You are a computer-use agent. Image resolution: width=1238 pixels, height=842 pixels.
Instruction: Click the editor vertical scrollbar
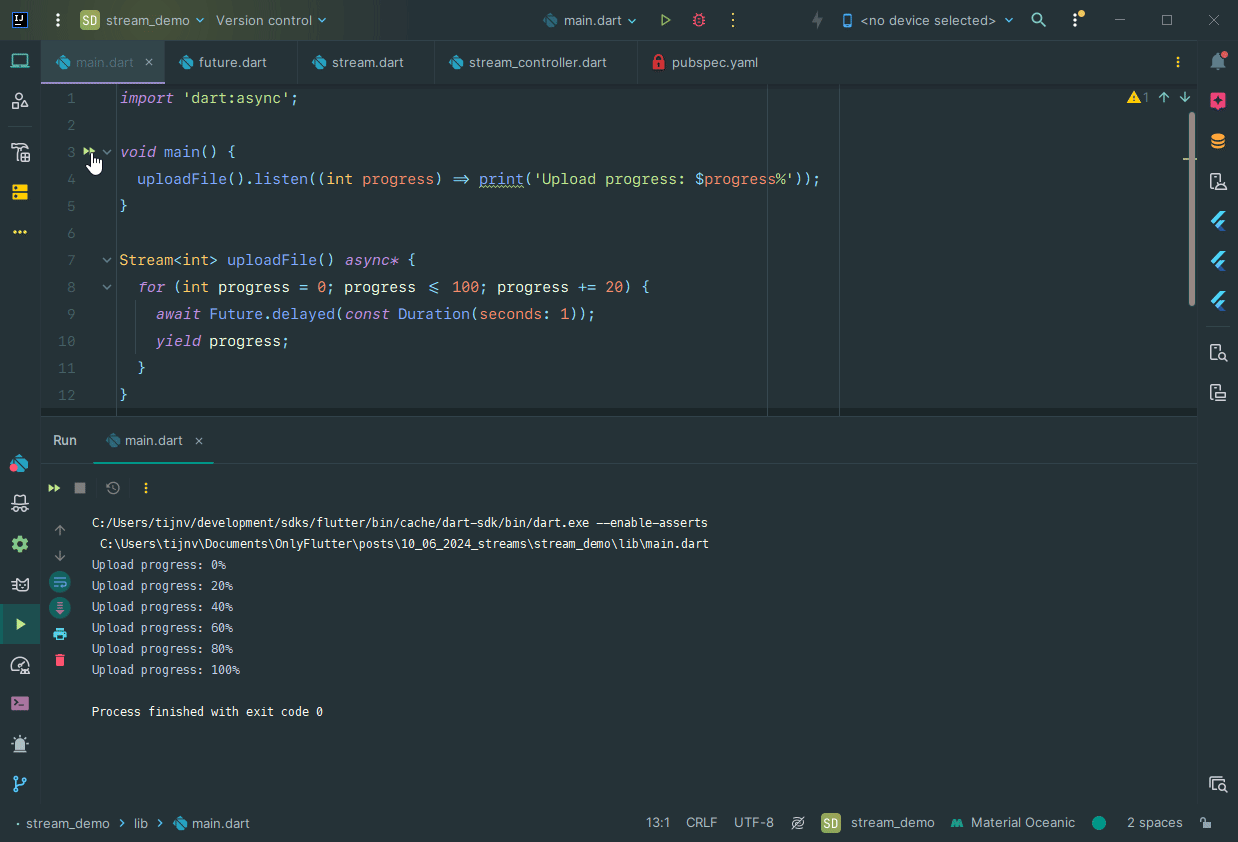pos(1191,210)
